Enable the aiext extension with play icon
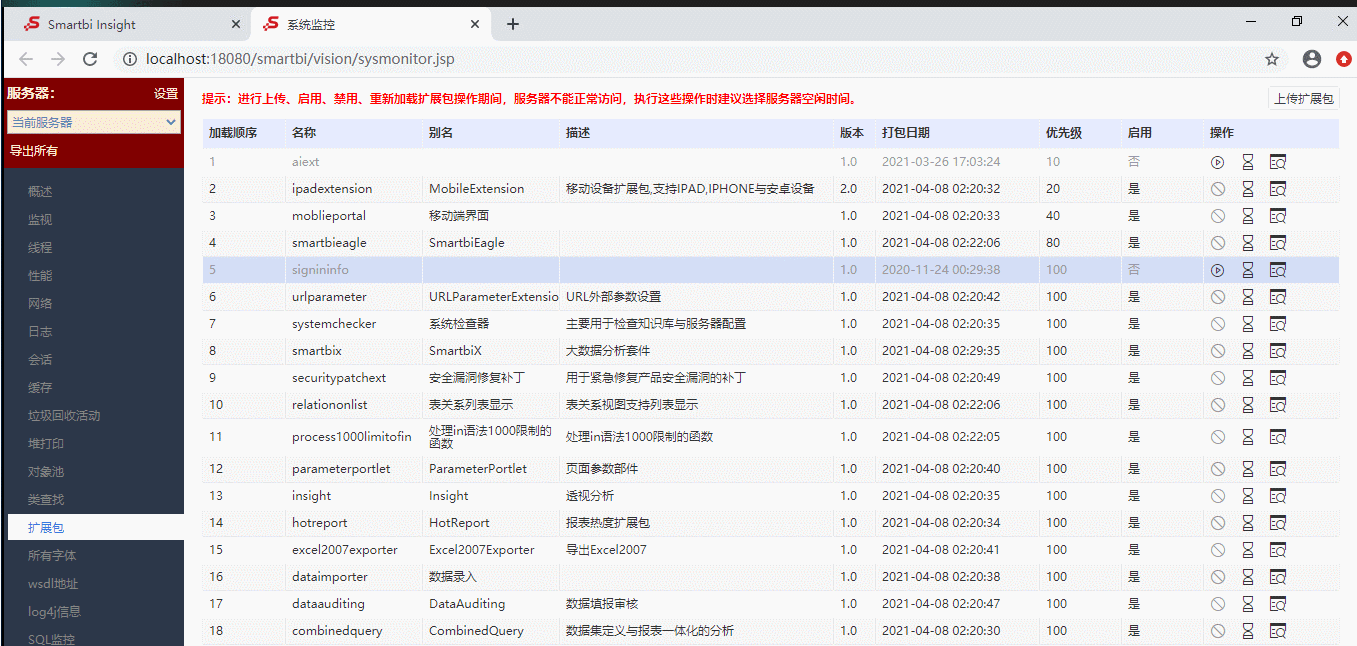This screenshot has width=1357, height=646. 1217,161
